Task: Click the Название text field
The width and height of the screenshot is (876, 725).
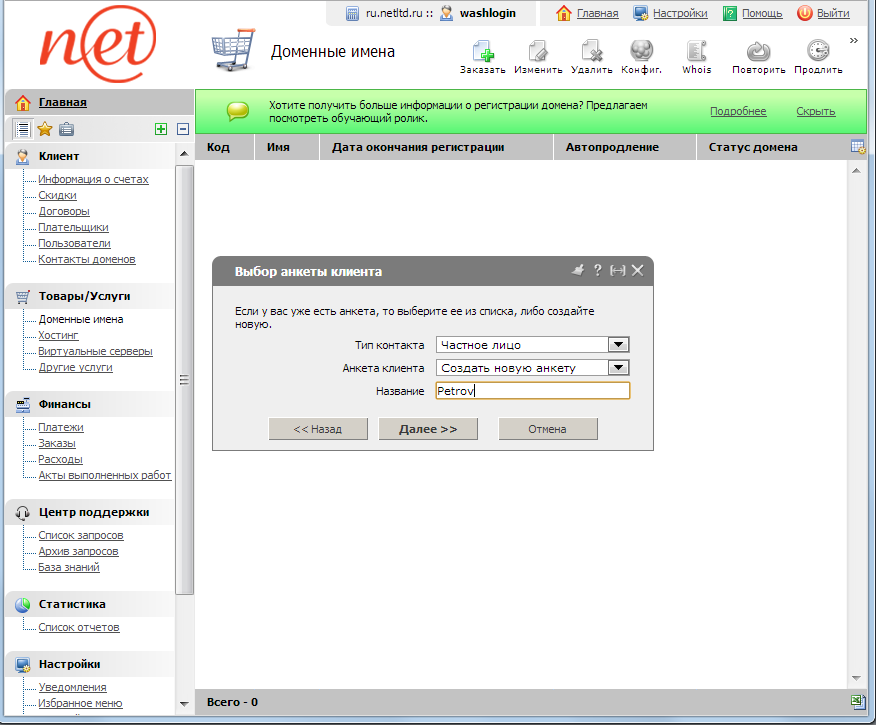Action: [532, 391]
